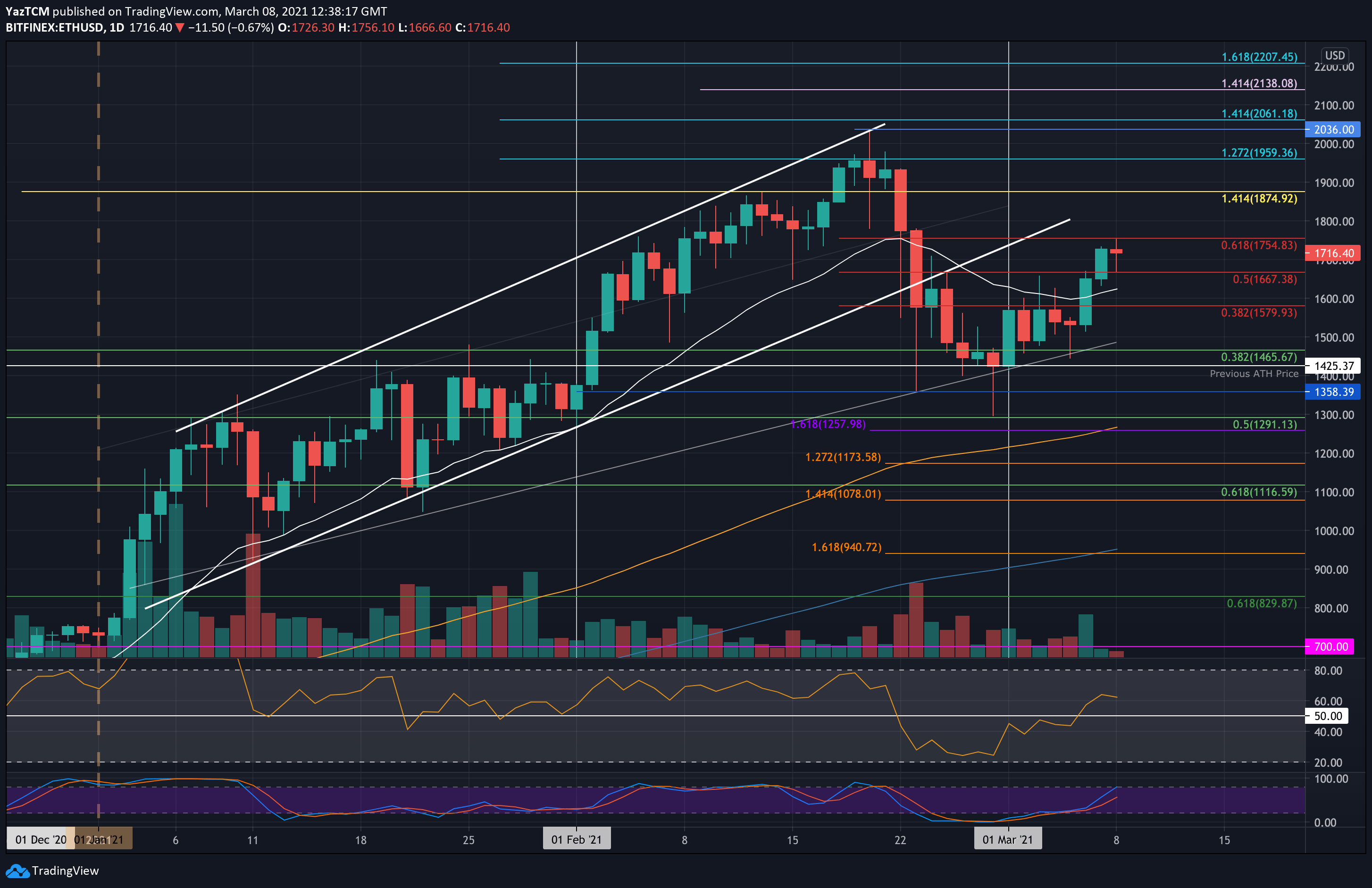Click the 22 date tick on time axis
The width and height of the screenshot is (1372, 888).
click(901, 840)
